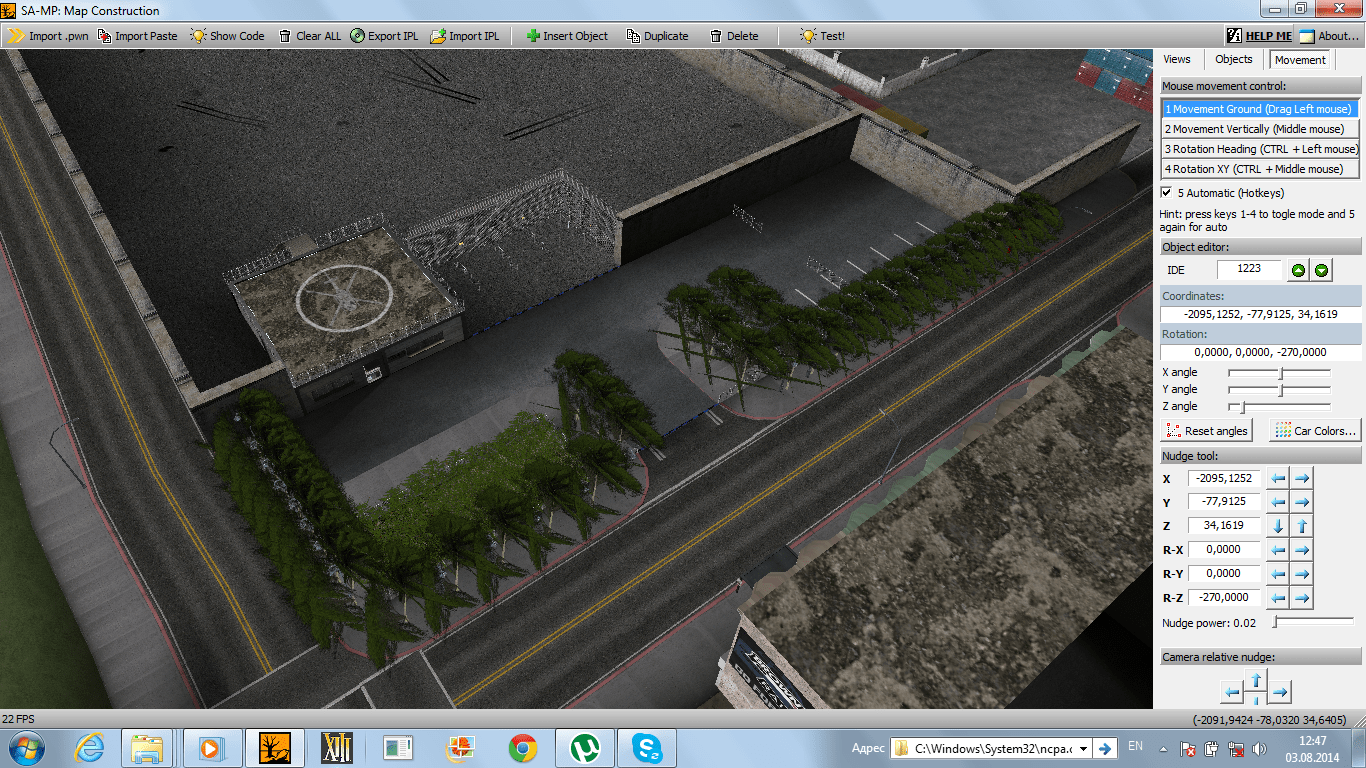Nudge Z down arrow
Image resolution: width=1366 pixels, height=768 pixels.
(x=1278, y=526)
